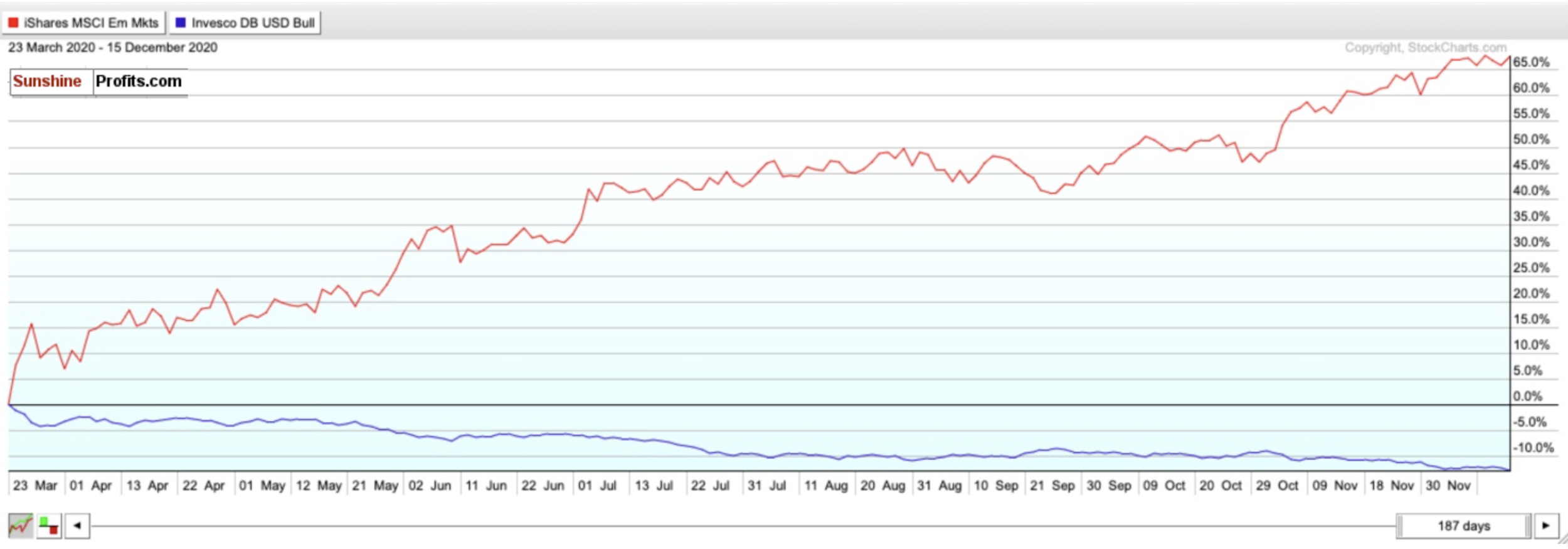Viewport: 1568px width, 549px height.
Task: Click the 11 Aug date label
Action: click(x=826, y=486)
